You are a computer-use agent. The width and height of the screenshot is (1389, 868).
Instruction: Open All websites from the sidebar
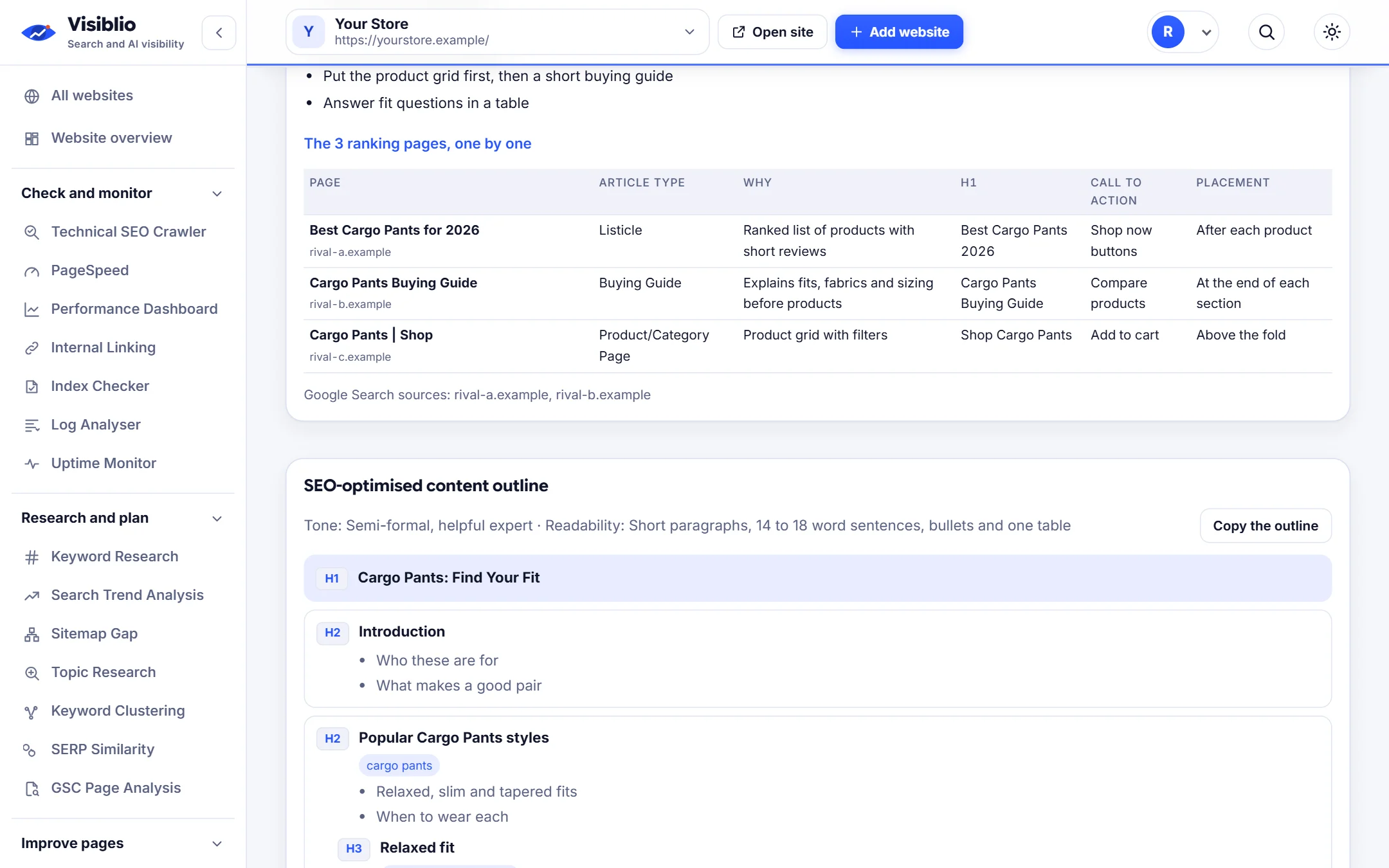point(92,96)
